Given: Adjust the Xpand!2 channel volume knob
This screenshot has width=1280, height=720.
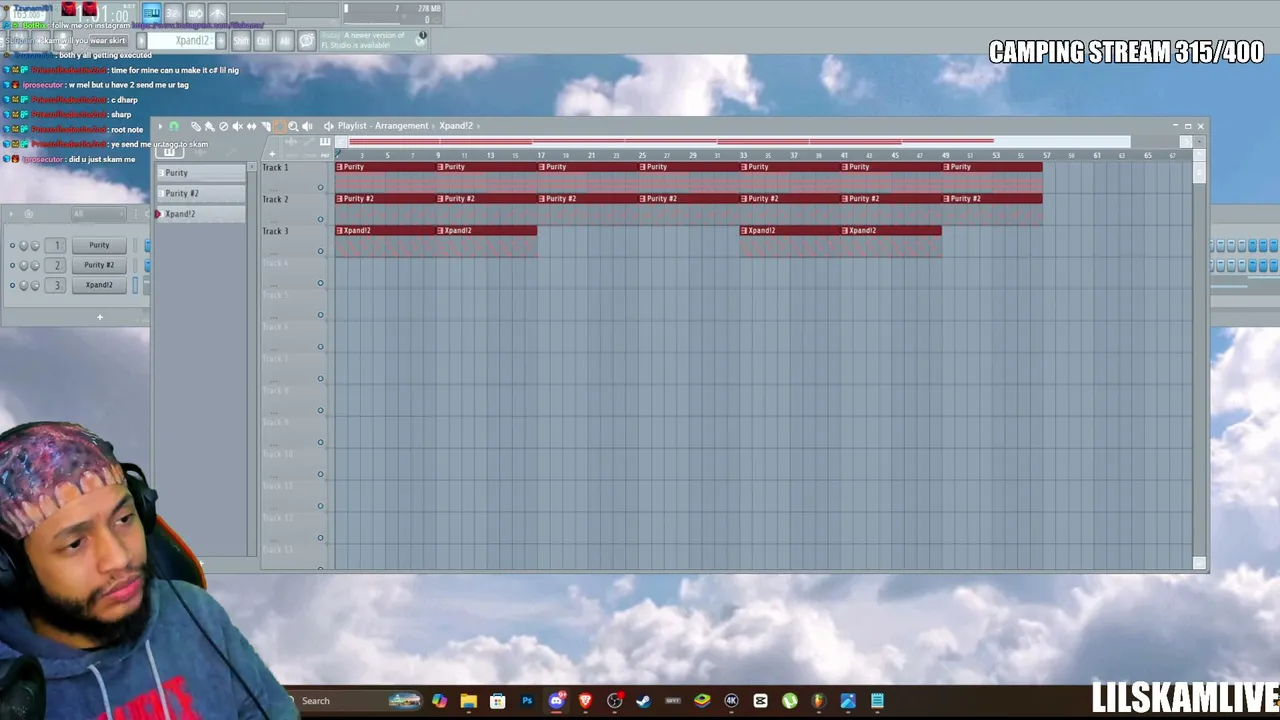Looking at the screenshot, I should pos(35,285).
